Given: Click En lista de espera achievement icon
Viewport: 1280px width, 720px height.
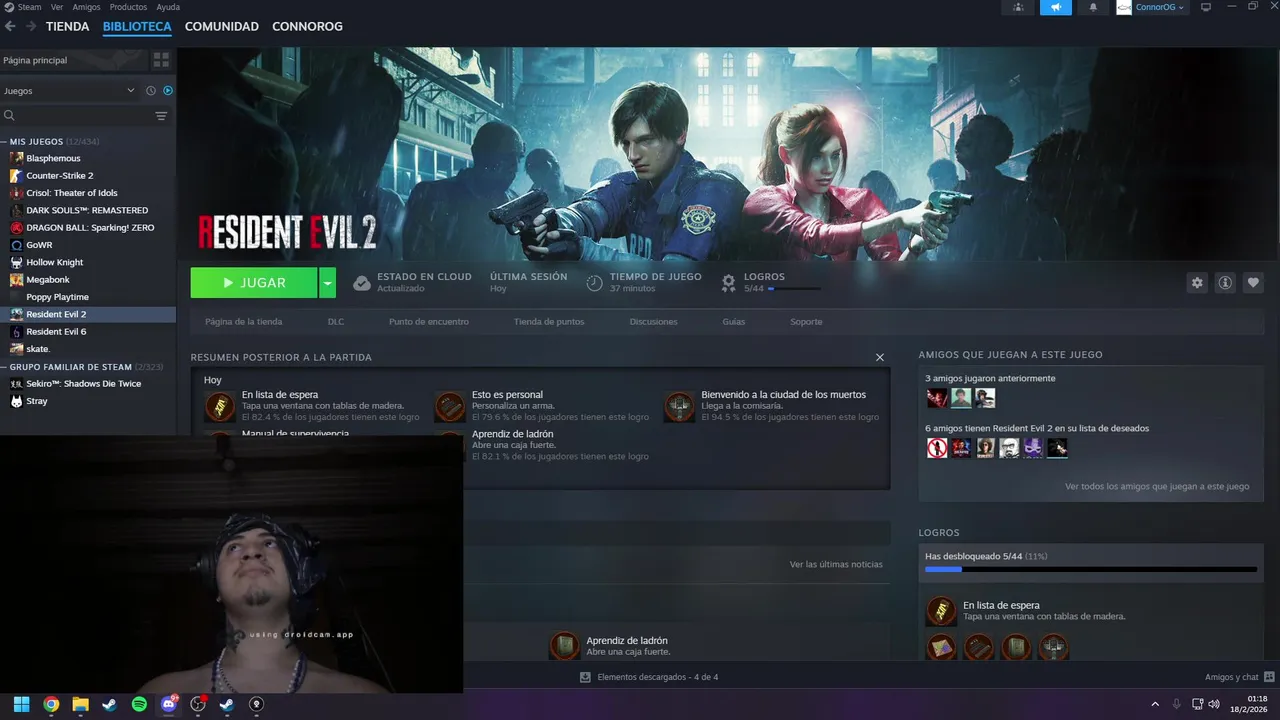Looking at the screenshot, I should pos(220,407).
